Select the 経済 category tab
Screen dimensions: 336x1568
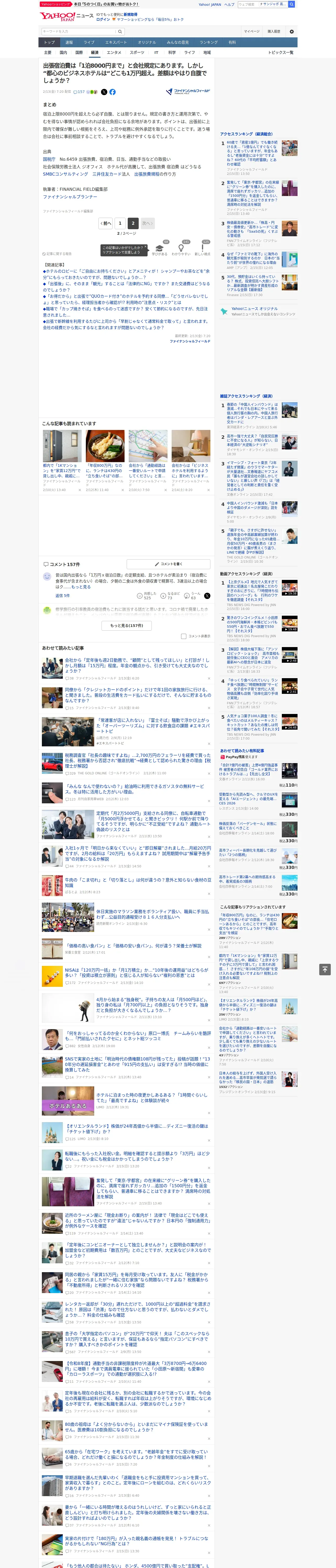tap(94, 52)
